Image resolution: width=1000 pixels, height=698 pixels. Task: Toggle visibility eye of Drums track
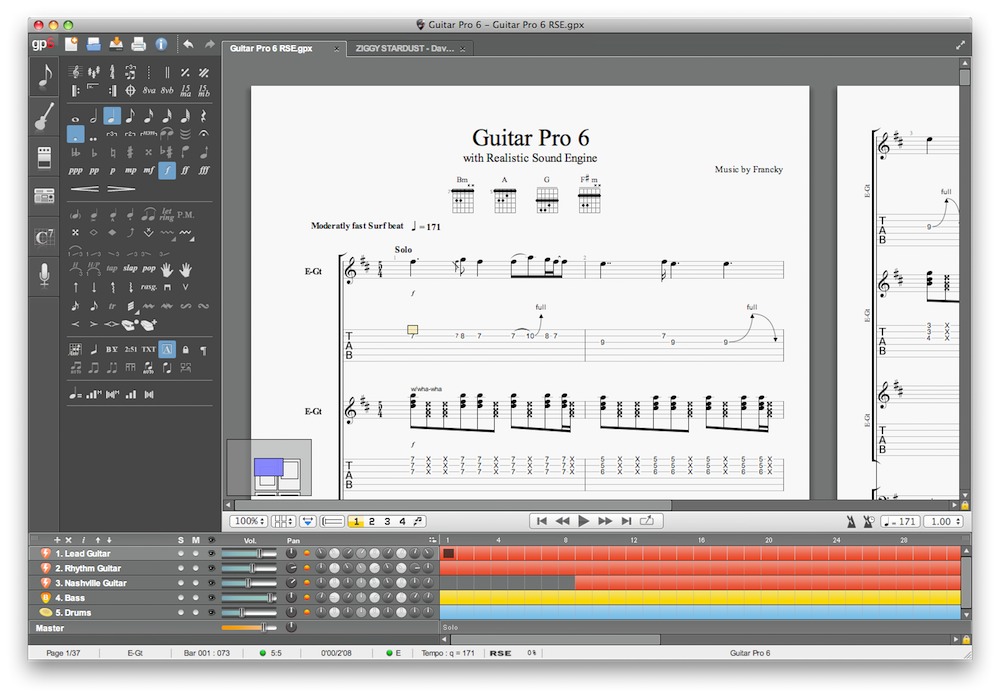pyautogui.click(x=211, y=613)
